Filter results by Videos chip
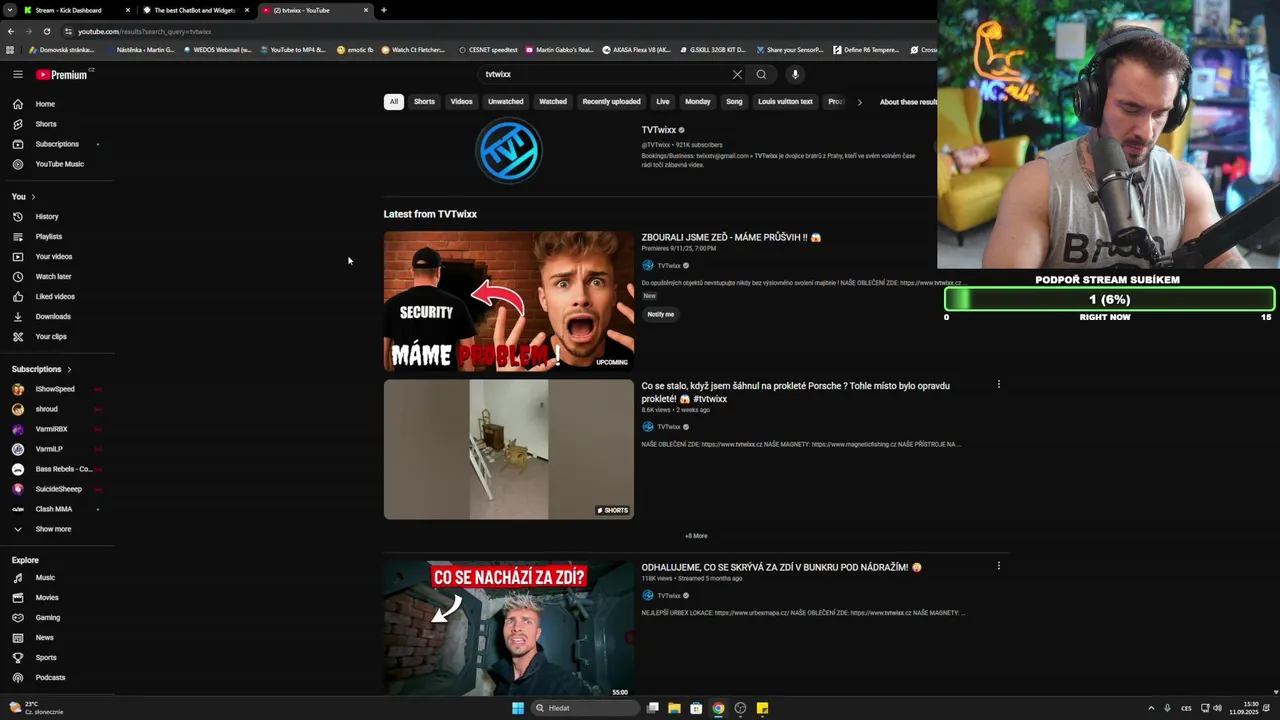This screenshot has width=1280, height=720. 461,102
